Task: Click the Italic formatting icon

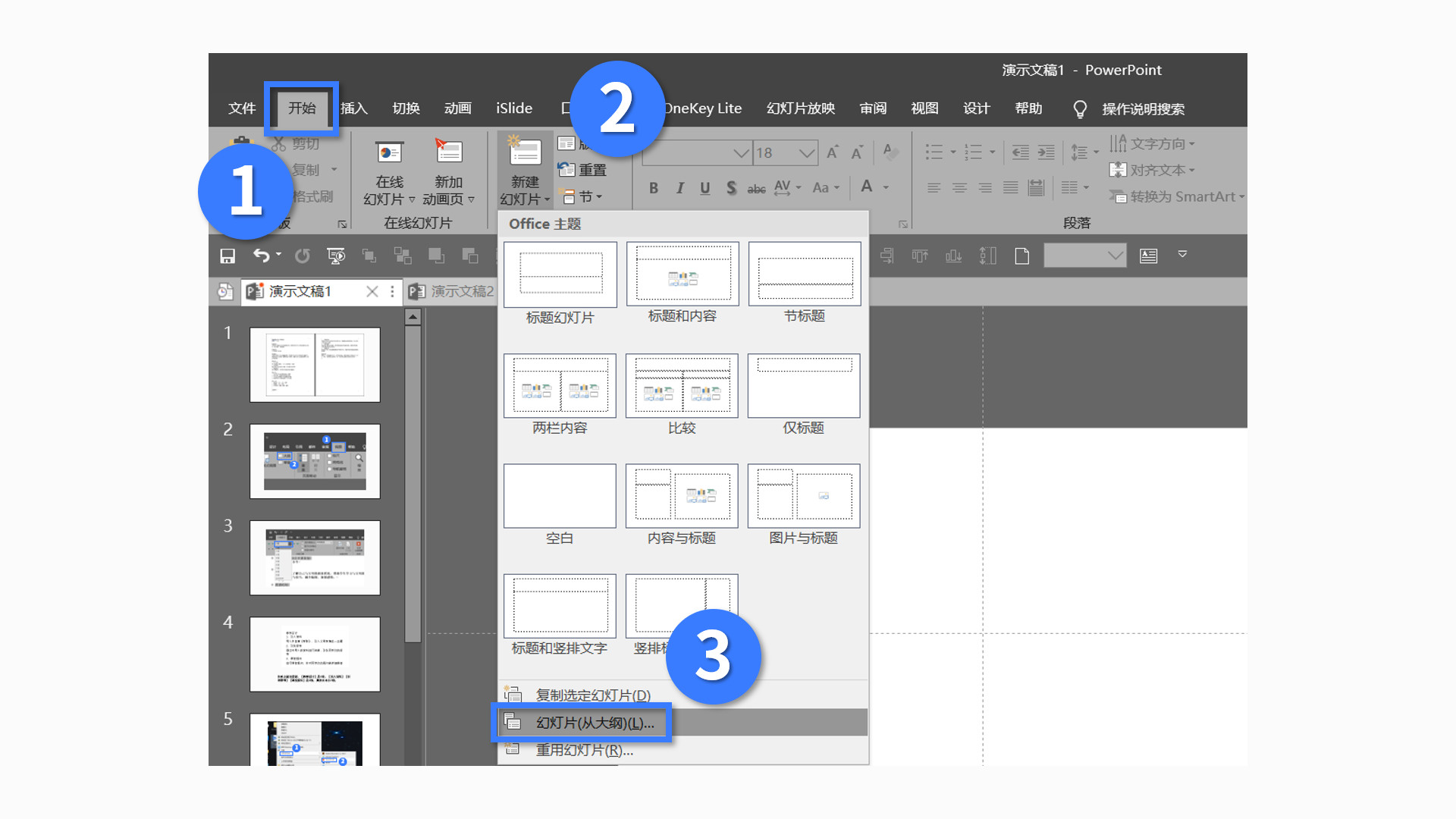Action: click(679, 188)
